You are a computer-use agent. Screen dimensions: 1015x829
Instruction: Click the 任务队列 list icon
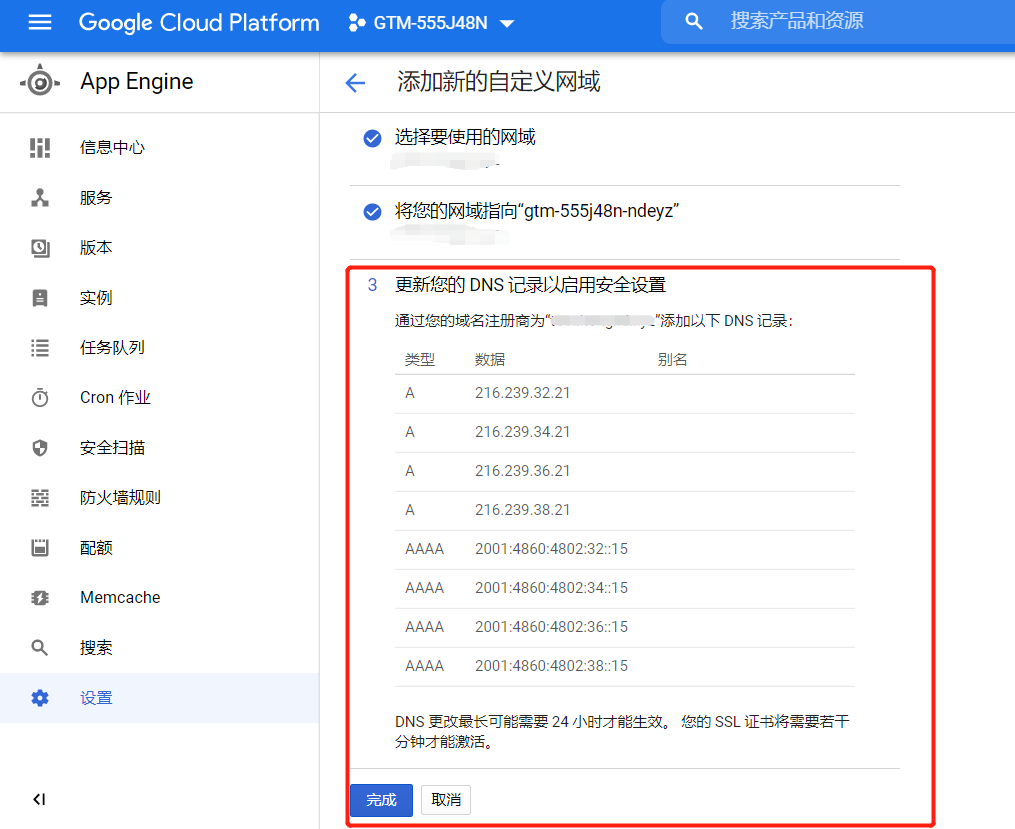pyautogui.click(x=39, y=348)
